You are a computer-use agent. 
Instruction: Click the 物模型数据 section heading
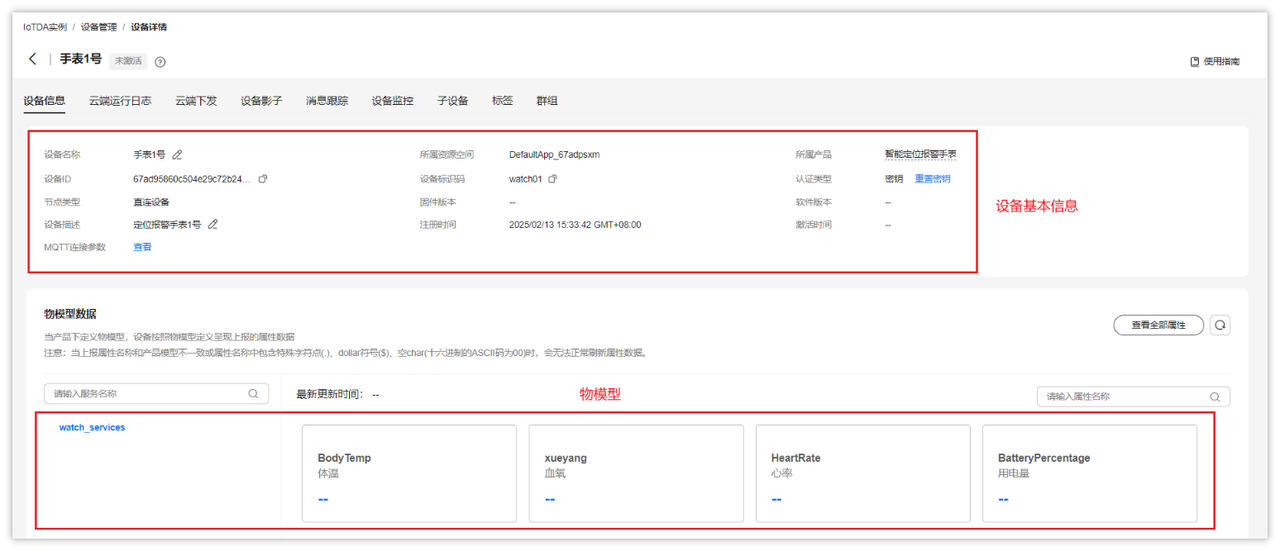point(70,314)
